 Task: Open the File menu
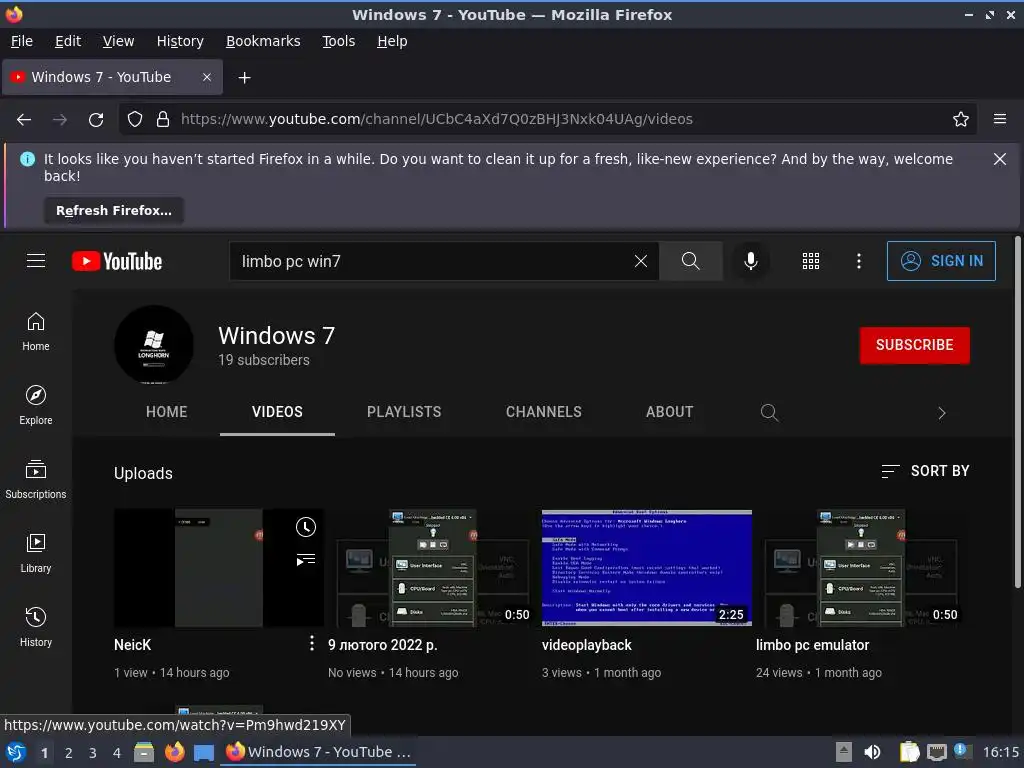[x=22, y=41]
